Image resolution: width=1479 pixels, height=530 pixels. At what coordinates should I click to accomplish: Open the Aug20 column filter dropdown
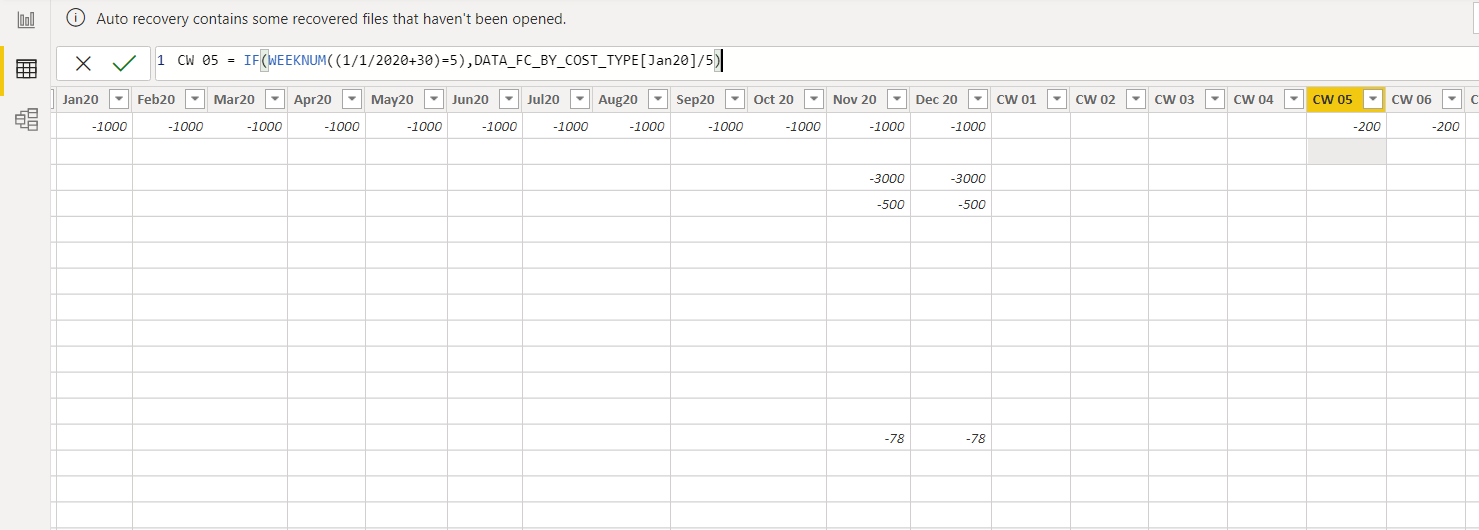pyautogui.click(x=657, y=99)
